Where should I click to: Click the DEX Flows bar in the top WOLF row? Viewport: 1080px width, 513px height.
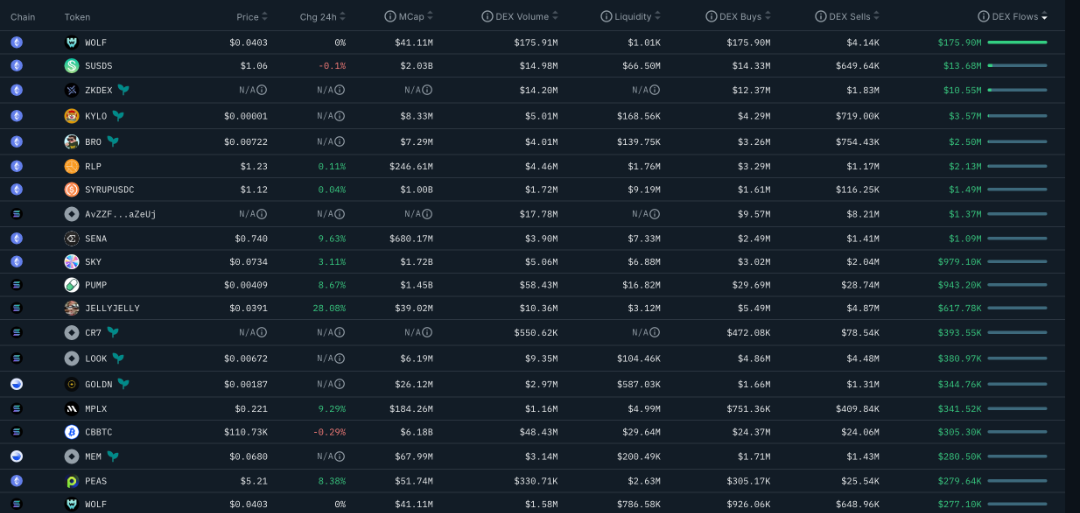point(1017,42)
